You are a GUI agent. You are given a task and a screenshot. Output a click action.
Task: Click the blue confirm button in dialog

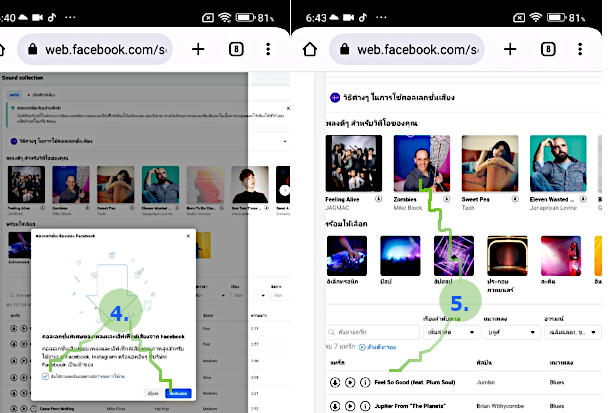pyautogui.click(x=178, y=393)
